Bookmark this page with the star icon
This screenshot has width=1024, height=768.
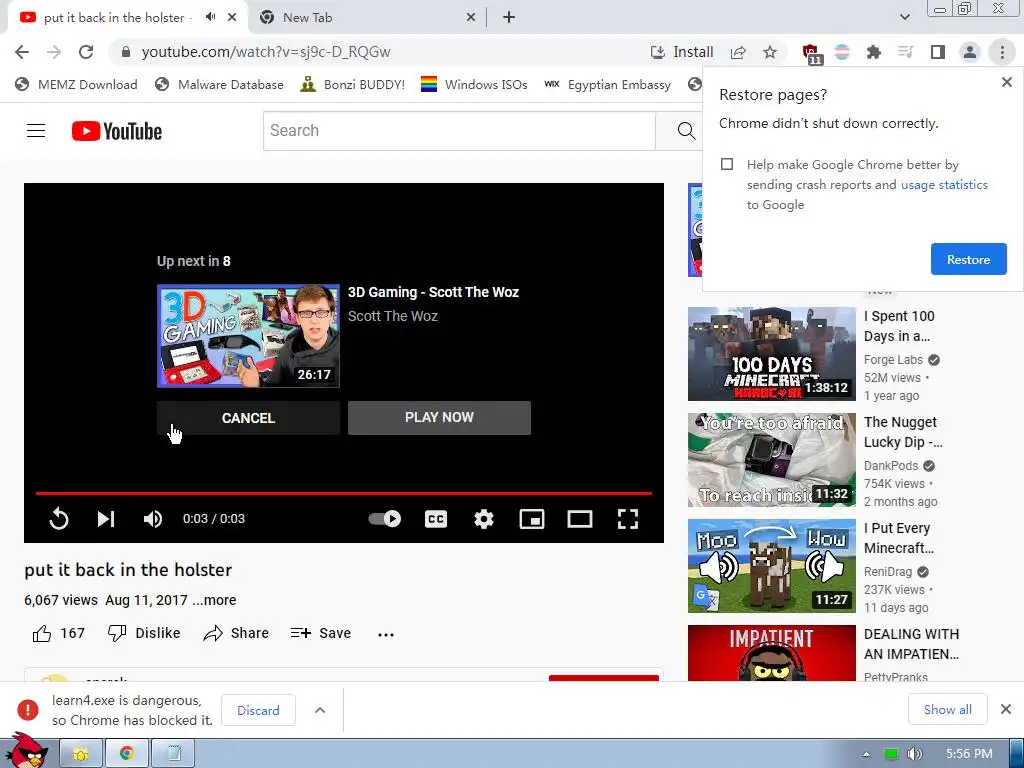tap(770, 52)
